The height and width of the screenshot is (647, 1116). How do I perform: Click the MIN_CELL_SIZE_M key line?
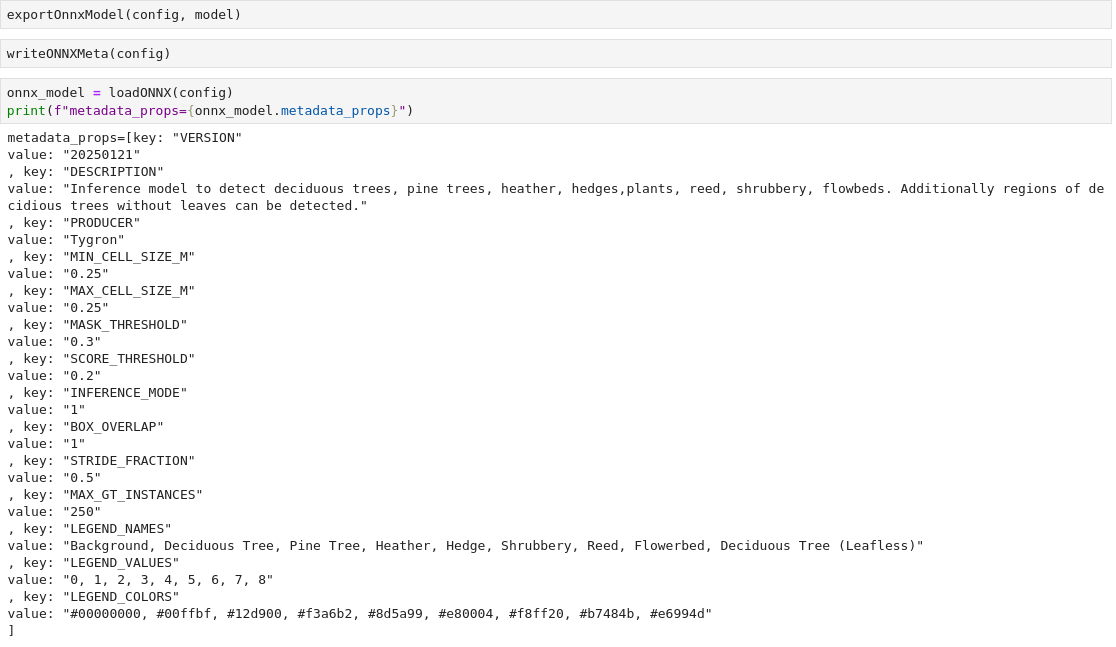point(128,257)
